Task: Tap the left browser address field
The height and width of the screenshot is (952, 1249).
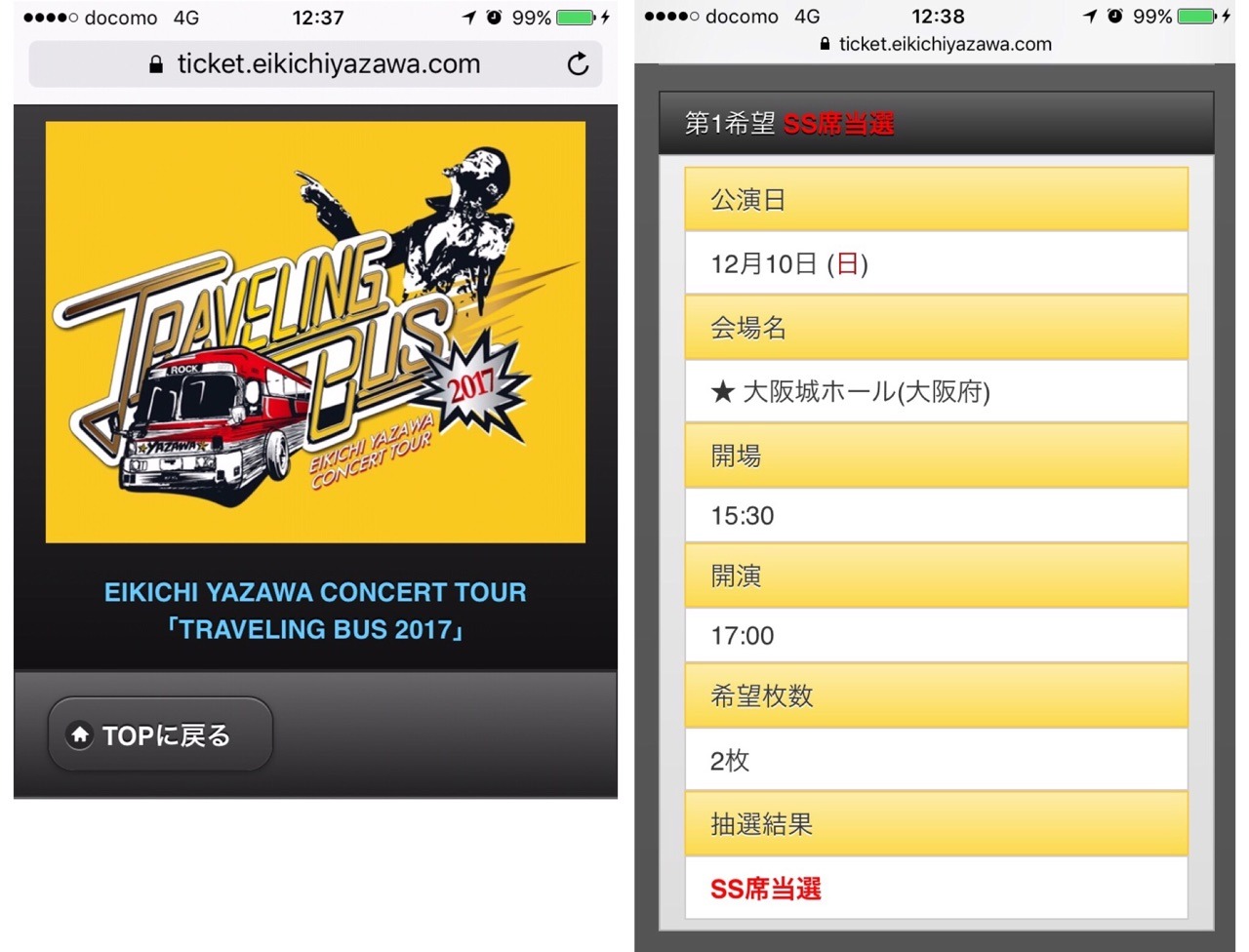Action: [x=315, y=64]
